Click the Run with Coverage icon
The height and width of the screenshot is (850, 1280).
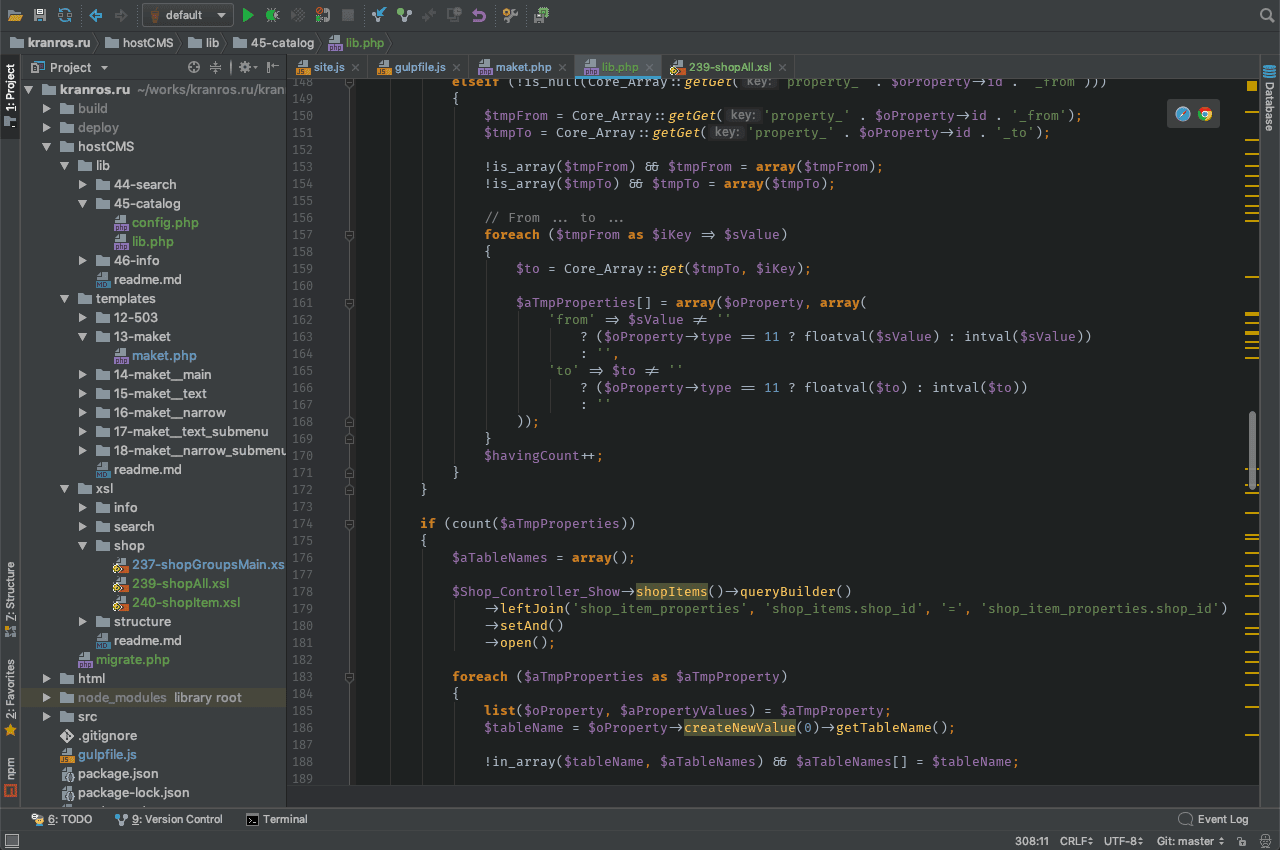[x=298, y=15]
